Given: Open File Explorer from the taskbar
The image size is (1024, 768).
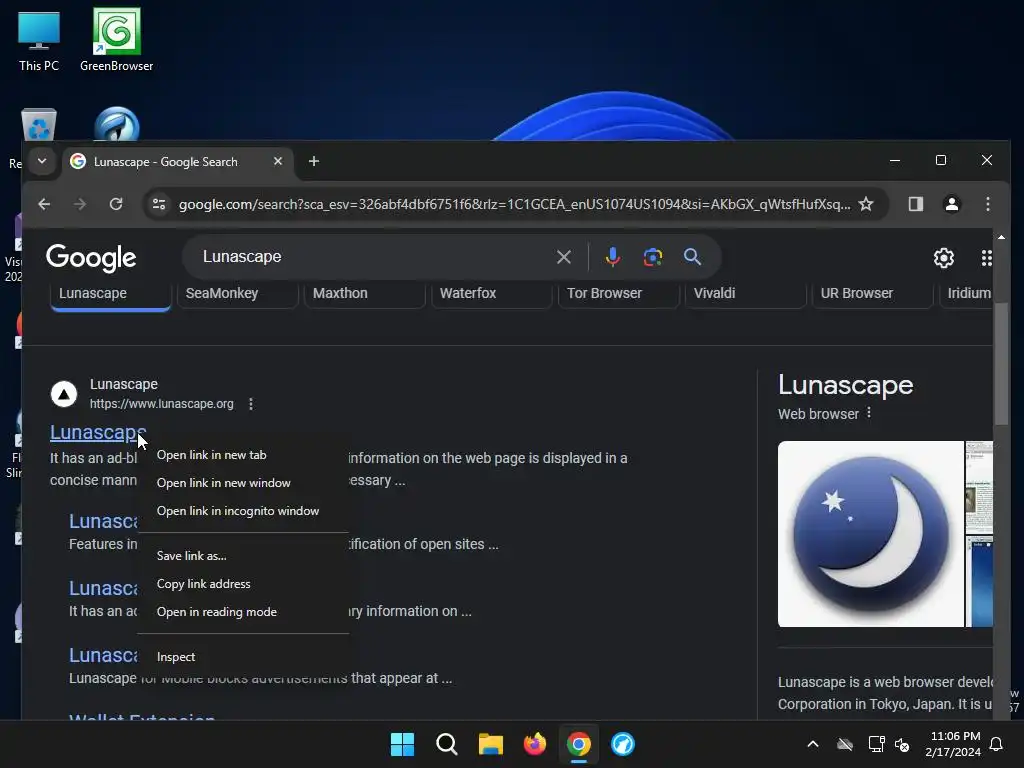Looking at the screenshot, I should pos(490,744).
